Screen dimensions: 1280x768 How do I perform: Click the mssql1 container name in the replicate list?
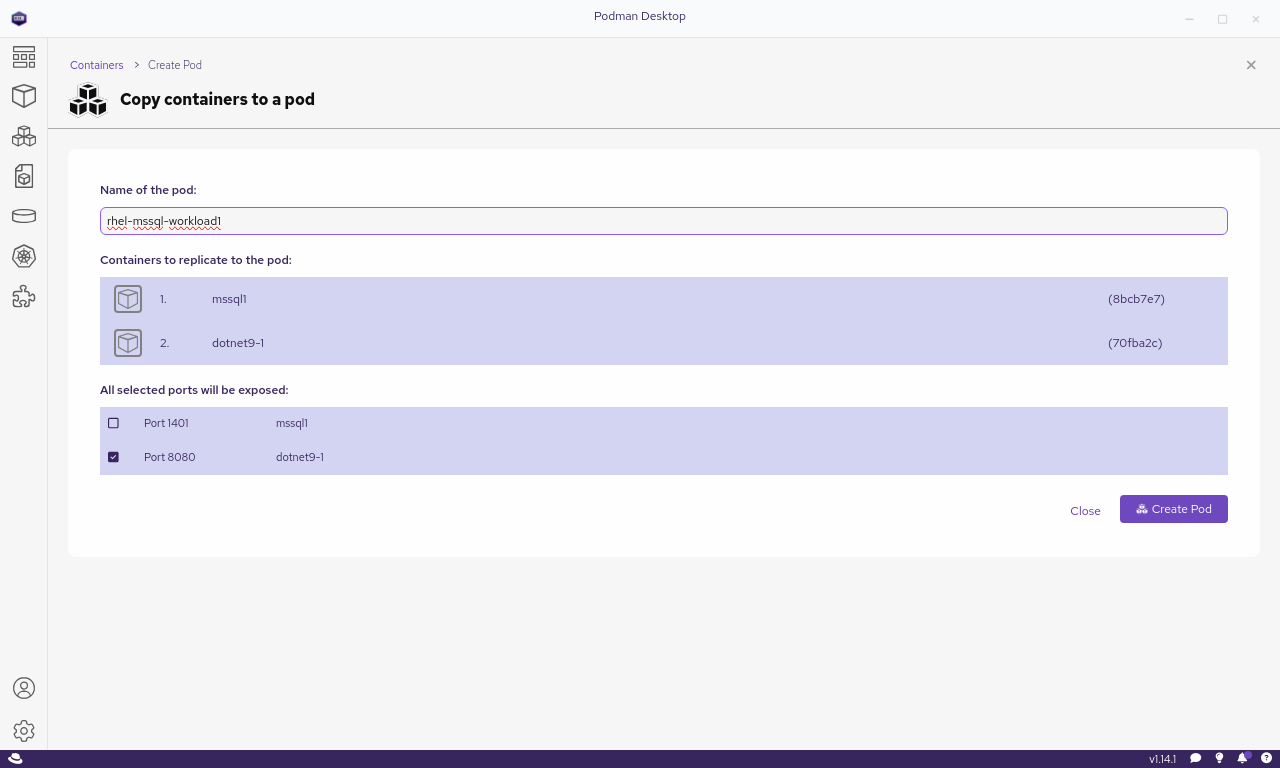229,299
